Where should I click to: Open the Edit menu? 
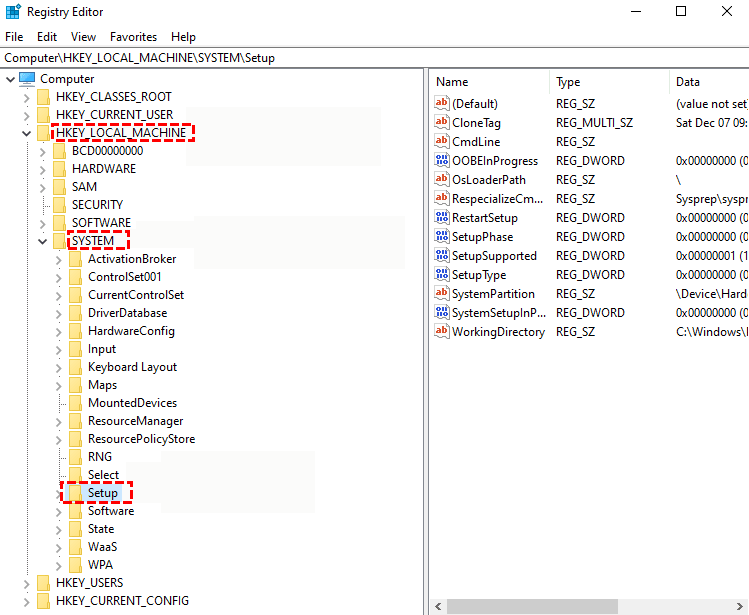click(47, 37)
